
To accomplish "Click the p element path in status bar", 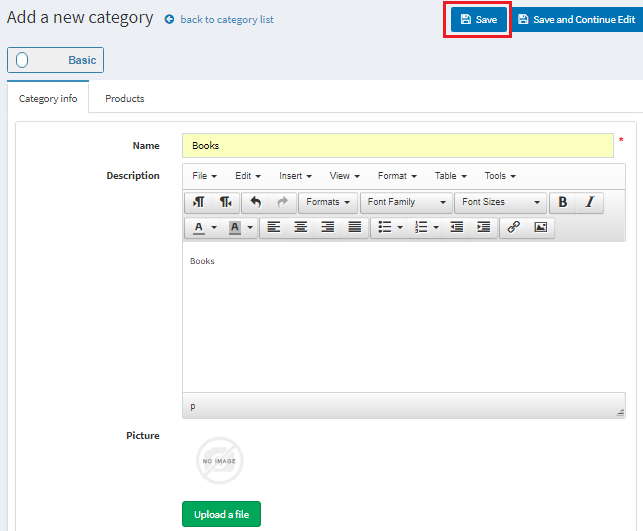I will point(193,406).
